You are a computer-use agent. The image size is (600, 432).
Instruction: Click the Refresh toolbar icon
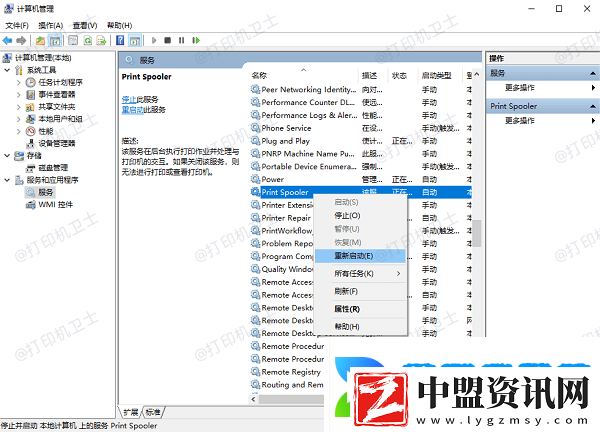(x=88, y=40)
